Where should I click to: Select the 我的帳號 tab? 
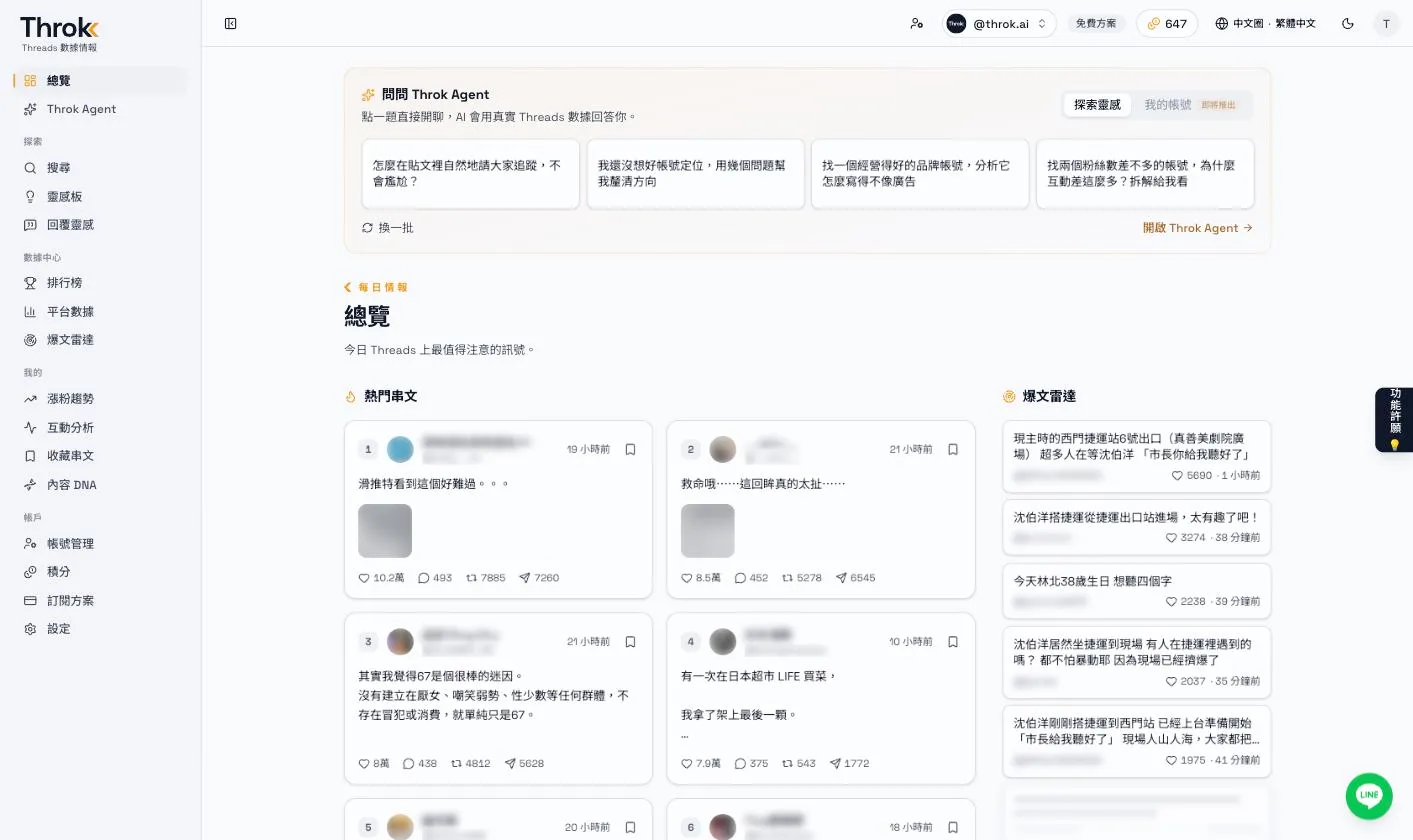click(x=1190, y=105)
